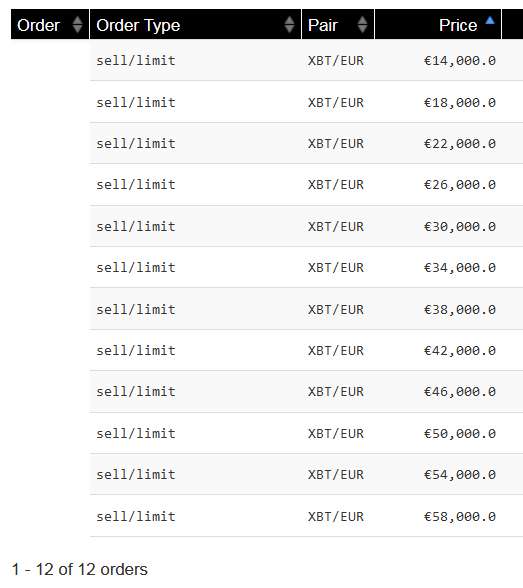The width and height of the screenshot is (523, 588).
Task: Click the €50,000.0 price value
Action: pyautogui.click(x=460, y=434)
